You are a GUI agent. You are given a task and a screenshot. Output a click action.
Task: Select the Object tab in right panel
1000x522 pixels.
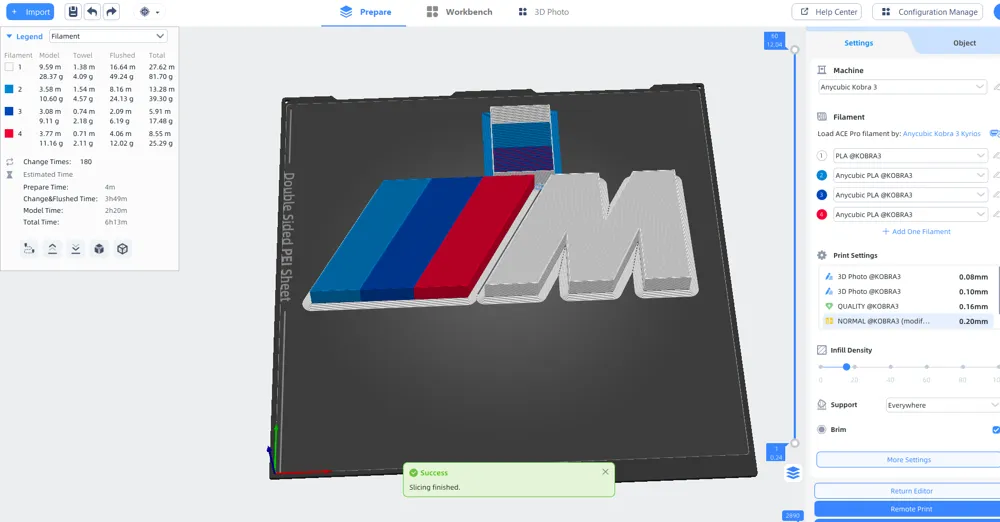point(964,43)
